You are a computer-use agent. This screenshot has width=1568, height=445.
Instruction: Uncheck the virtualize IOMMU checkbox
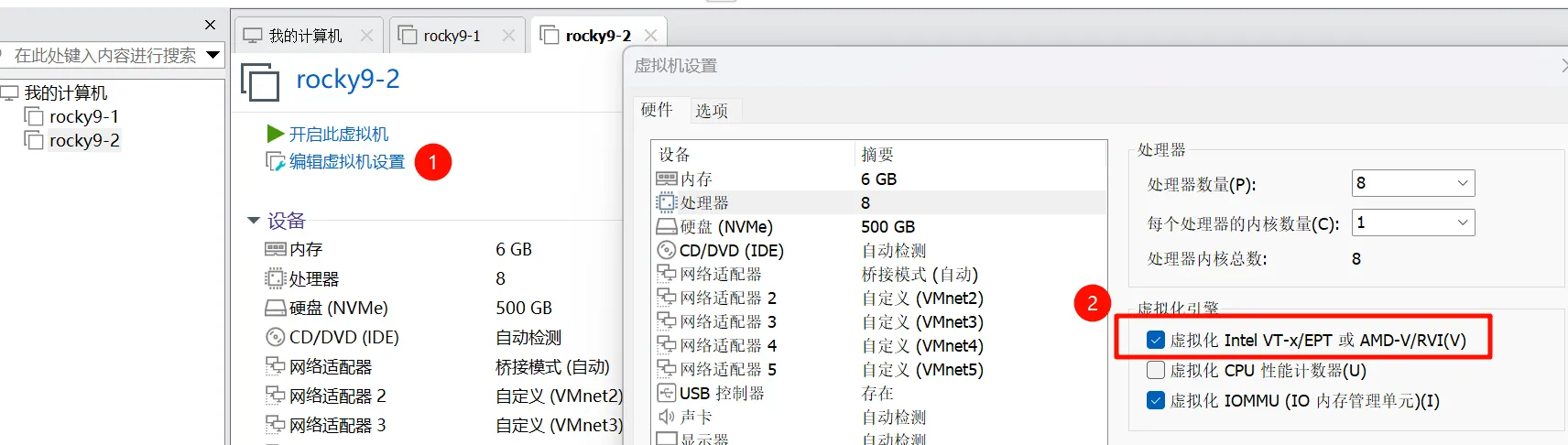point(1156,401)
